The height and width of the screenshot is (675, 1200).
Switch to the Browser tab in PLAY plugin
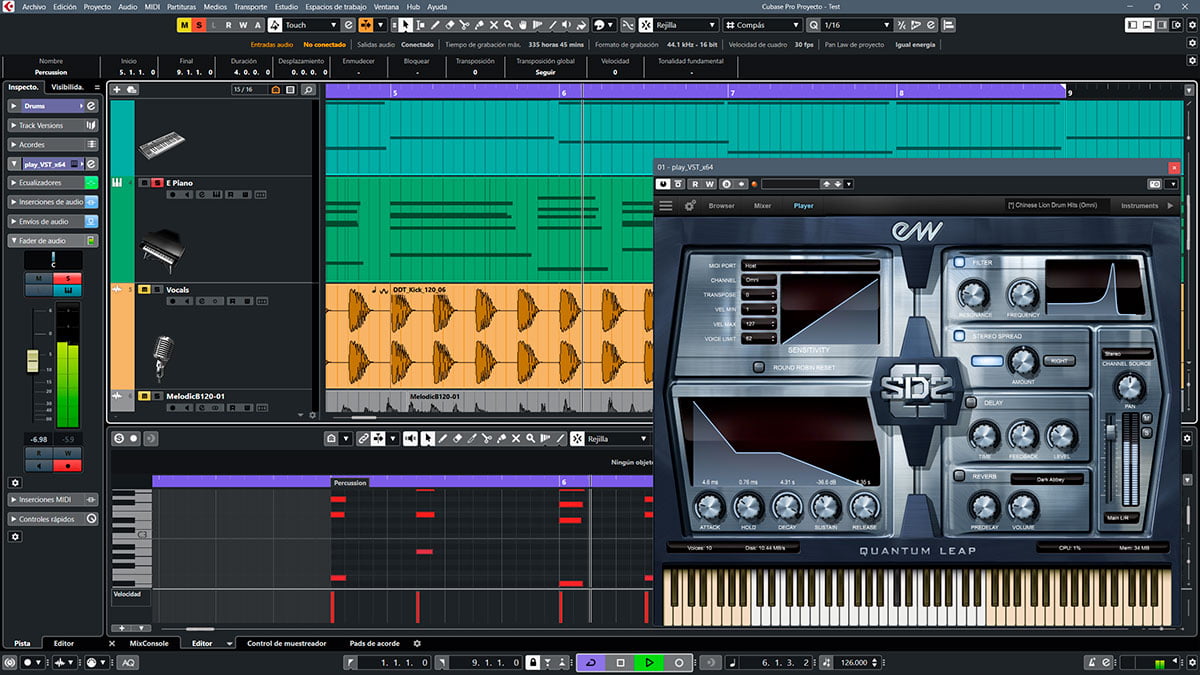pyautogui.click(x=721, y=206)
